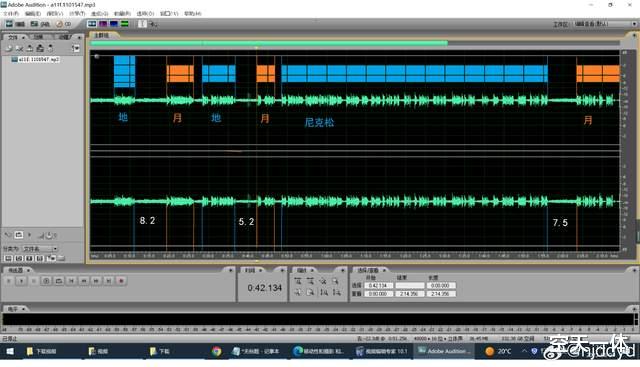Click the import file icon in Files panel

9,48
